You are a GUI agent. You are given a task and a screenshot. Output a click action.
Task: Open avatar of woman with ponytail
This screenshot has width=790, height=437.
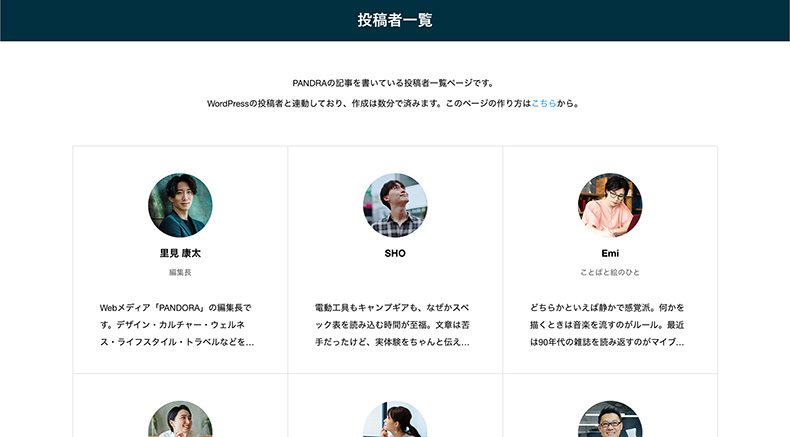(x=395, y=422)
